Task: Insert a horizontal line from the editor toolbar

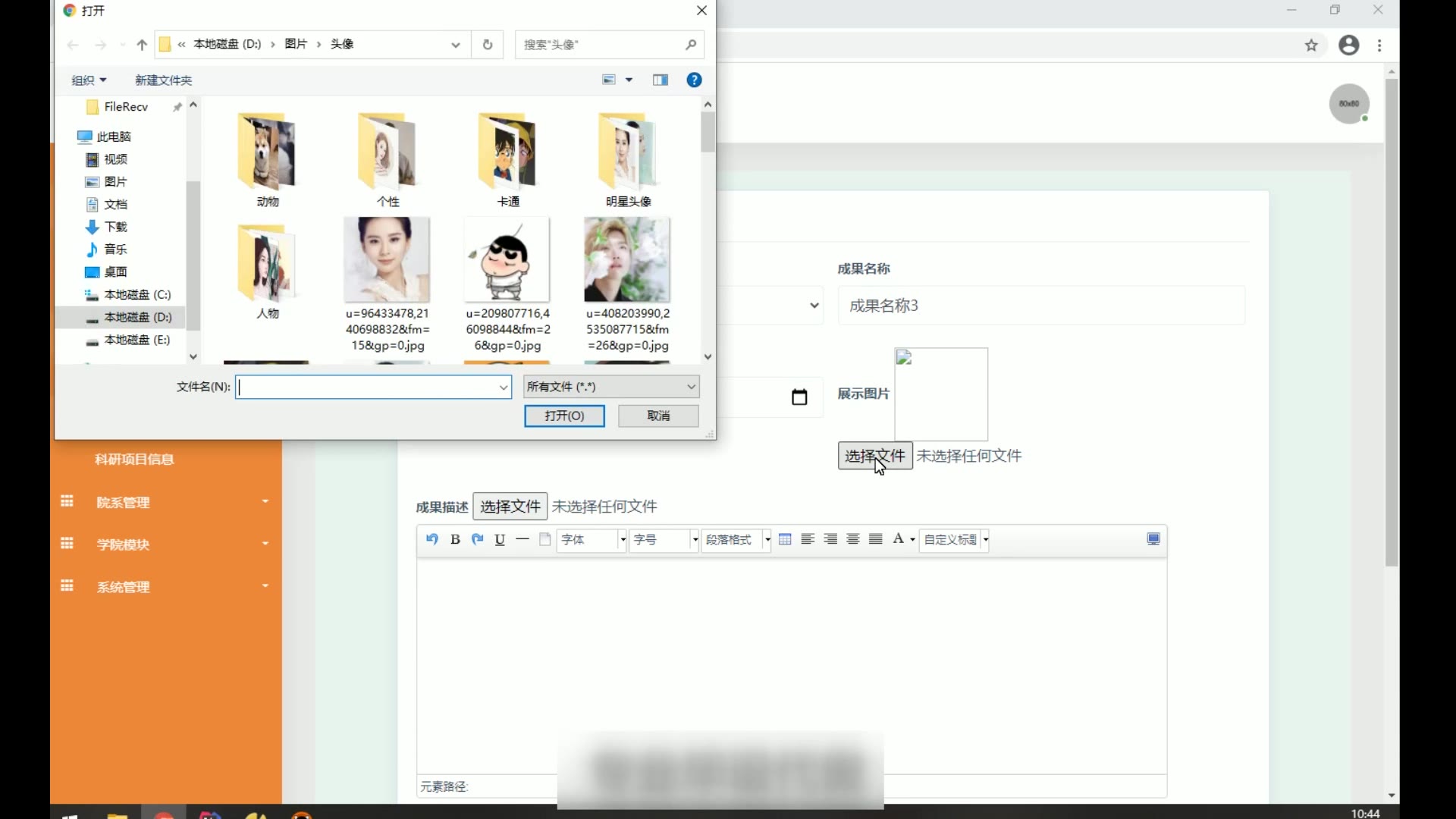Action: point(522,539)
